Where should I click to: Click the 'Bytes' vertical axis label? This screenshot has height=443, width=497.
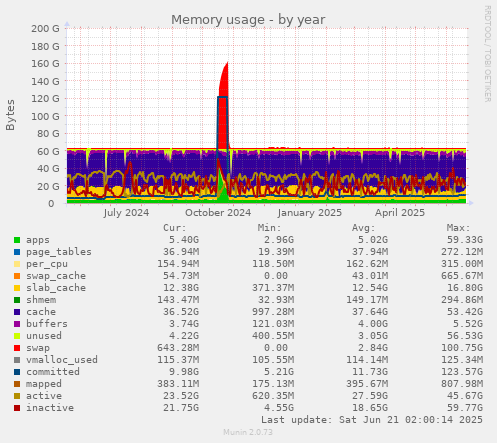(10, 115)
